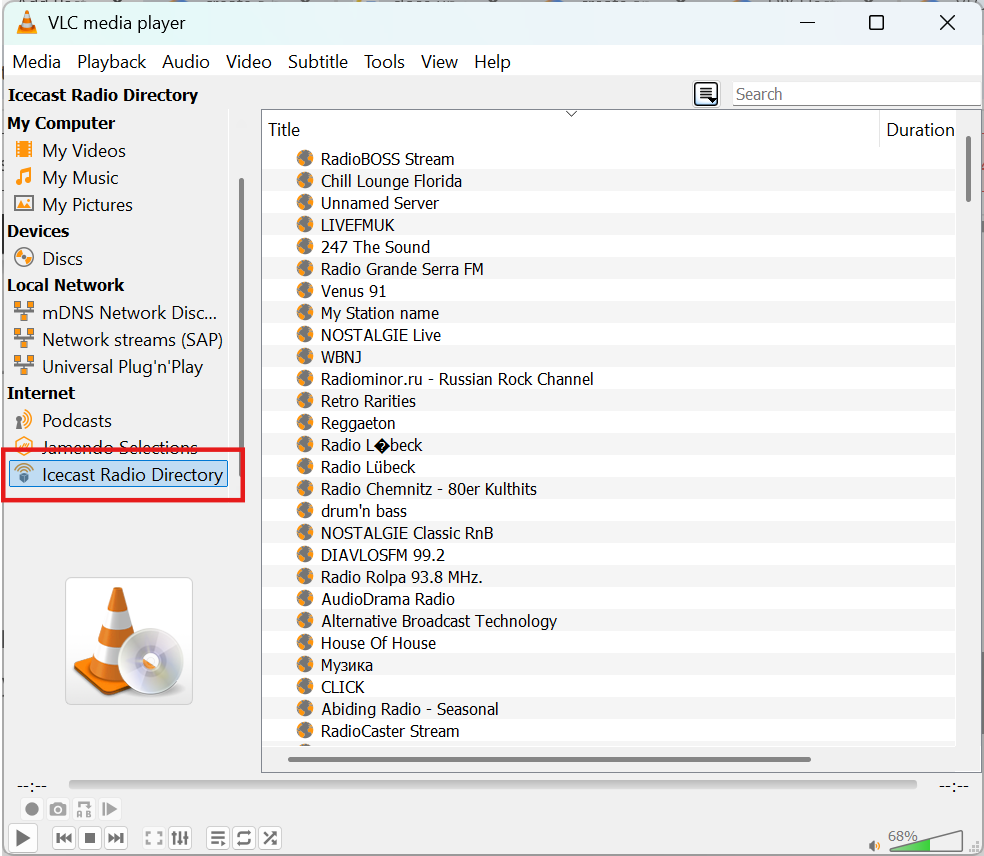
Task: Select Reggaeton station
Action: click(358, 423)
